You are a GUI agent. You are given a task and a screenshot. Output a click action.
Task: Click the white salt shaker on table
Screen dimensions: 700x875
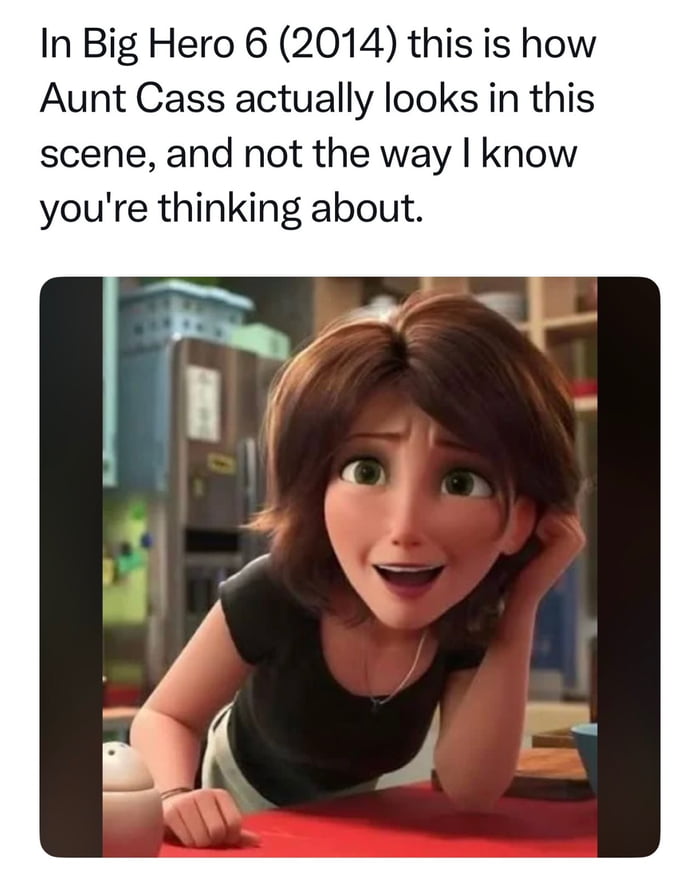(x=131, y=798)
